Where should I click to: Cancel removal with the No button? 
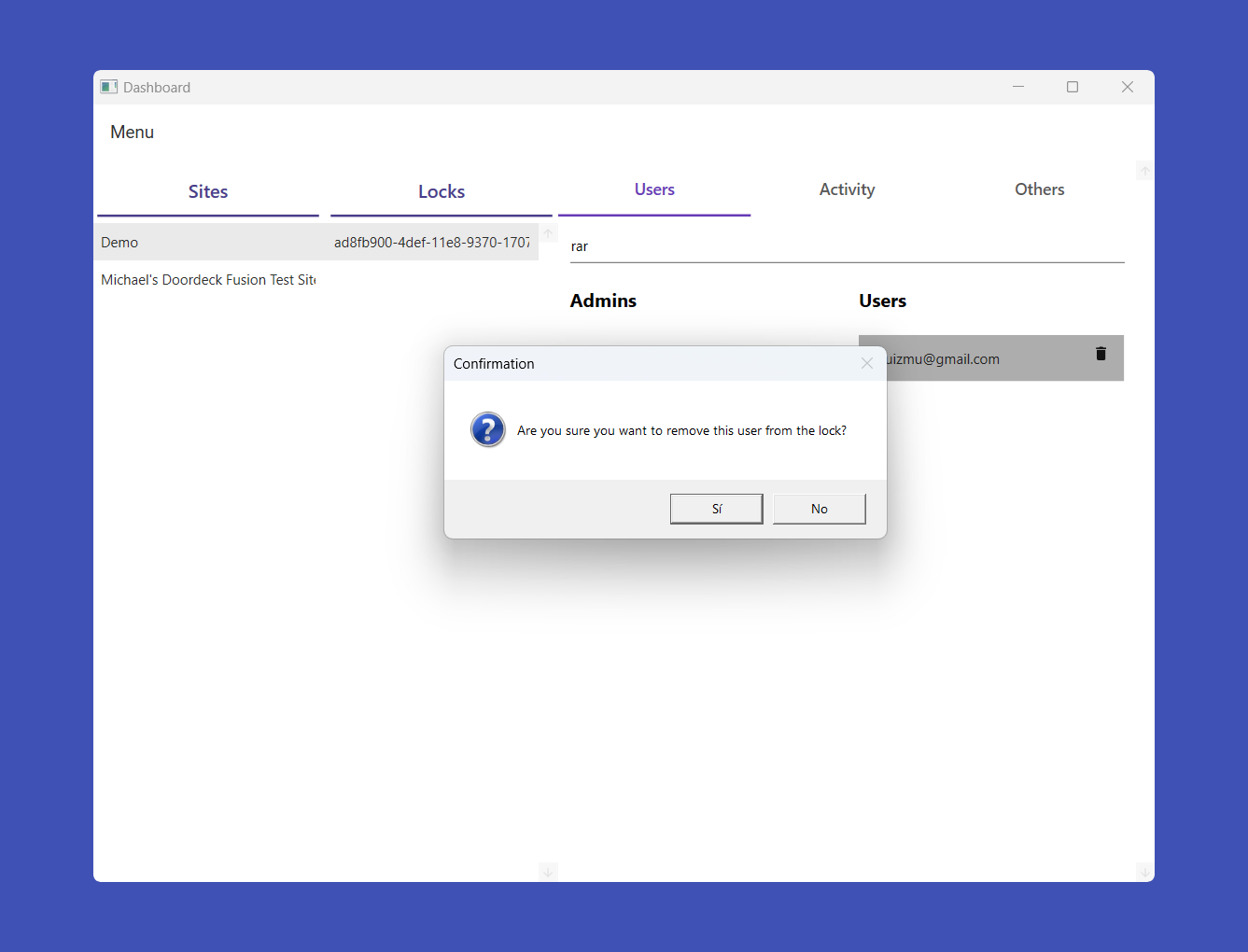tap(819, 509)
